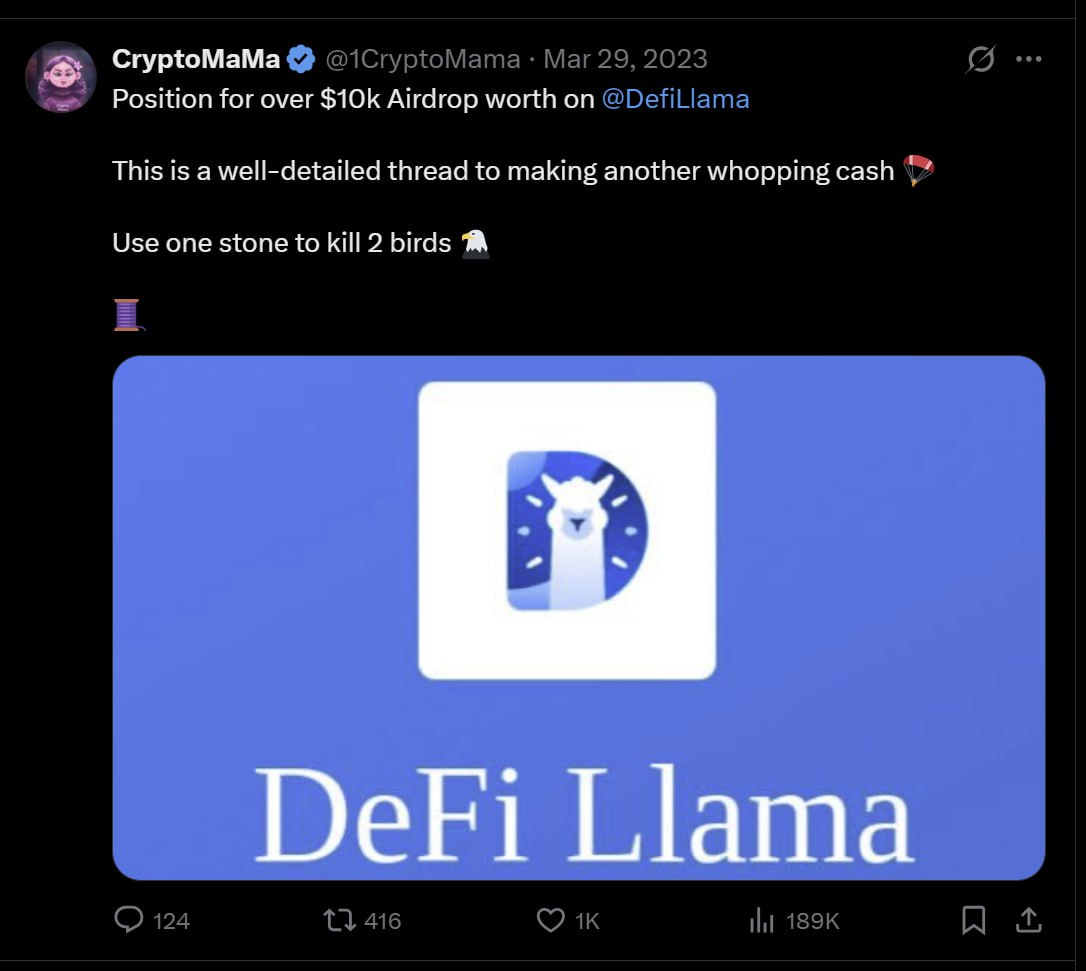
Task: Click the parachute emoji in the tweet
Action: tap(918, 171)
